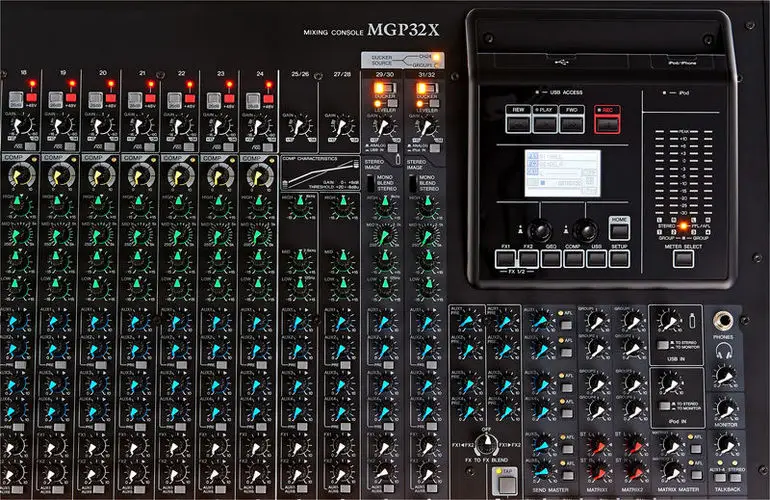Toggle channel 18 +48V phantom power switch
Viewport: 770px width, 500px height.
(x=32, y=100)
